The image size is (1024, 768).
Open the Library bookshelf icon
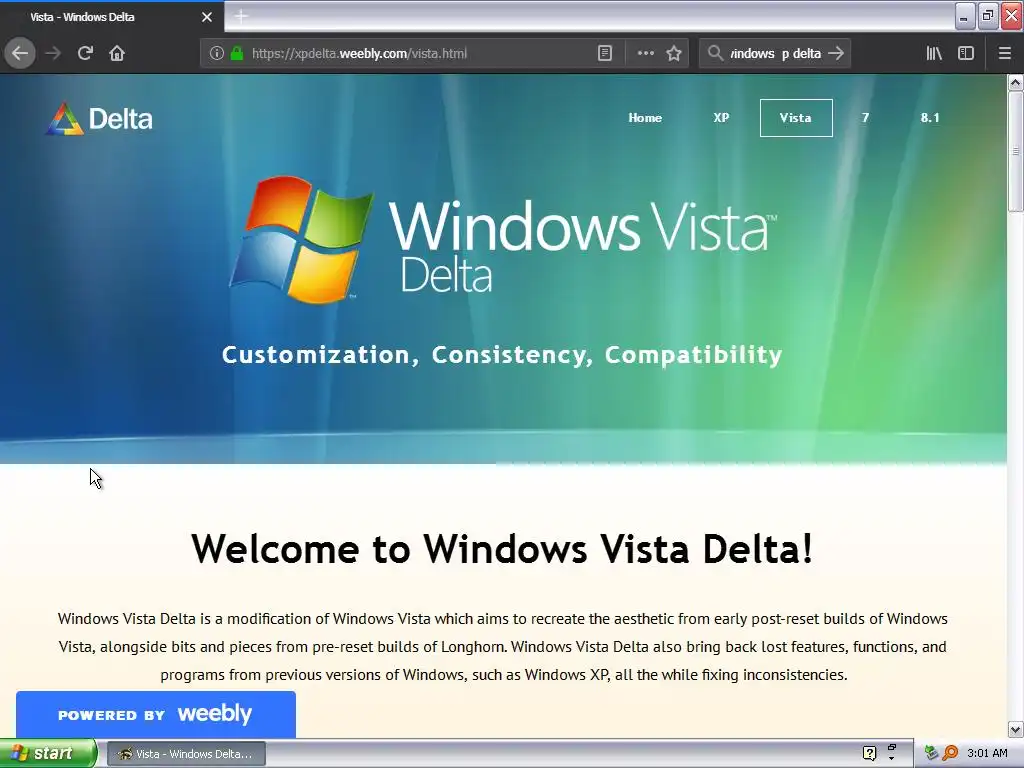click(x=934, y=53)
